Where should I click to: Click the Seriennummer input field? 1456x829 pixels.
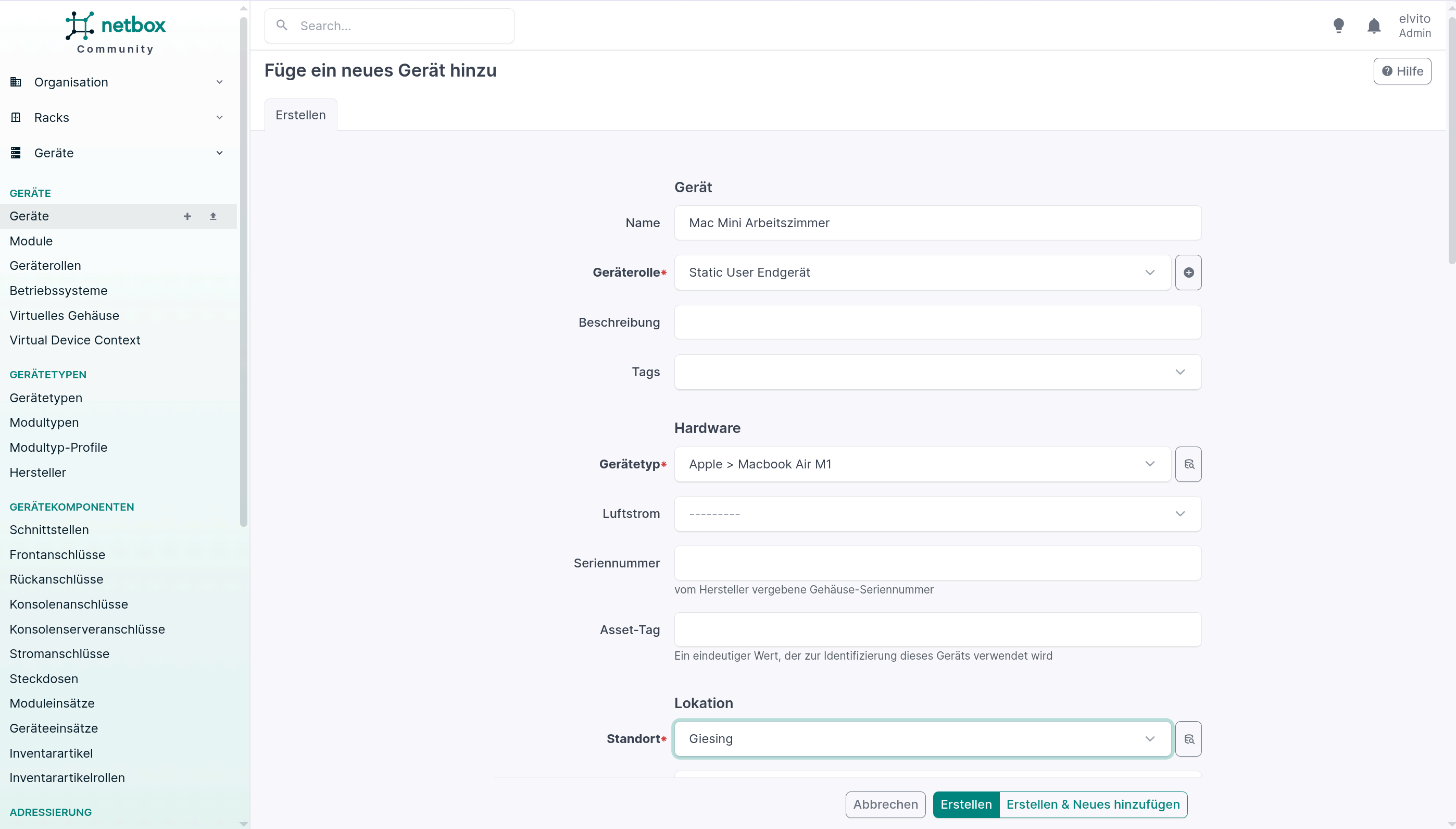[x=938, y=563]
